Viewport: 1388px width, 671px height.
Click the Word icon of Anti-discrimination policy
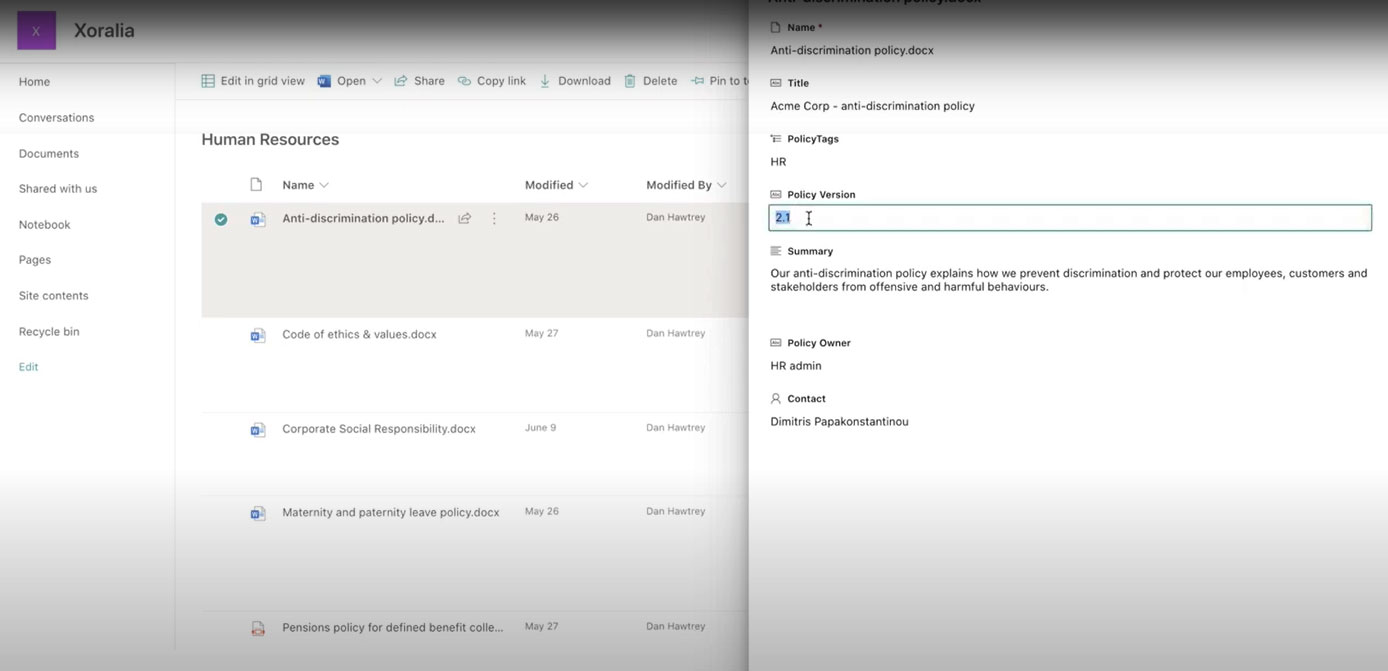coord(258,219)
